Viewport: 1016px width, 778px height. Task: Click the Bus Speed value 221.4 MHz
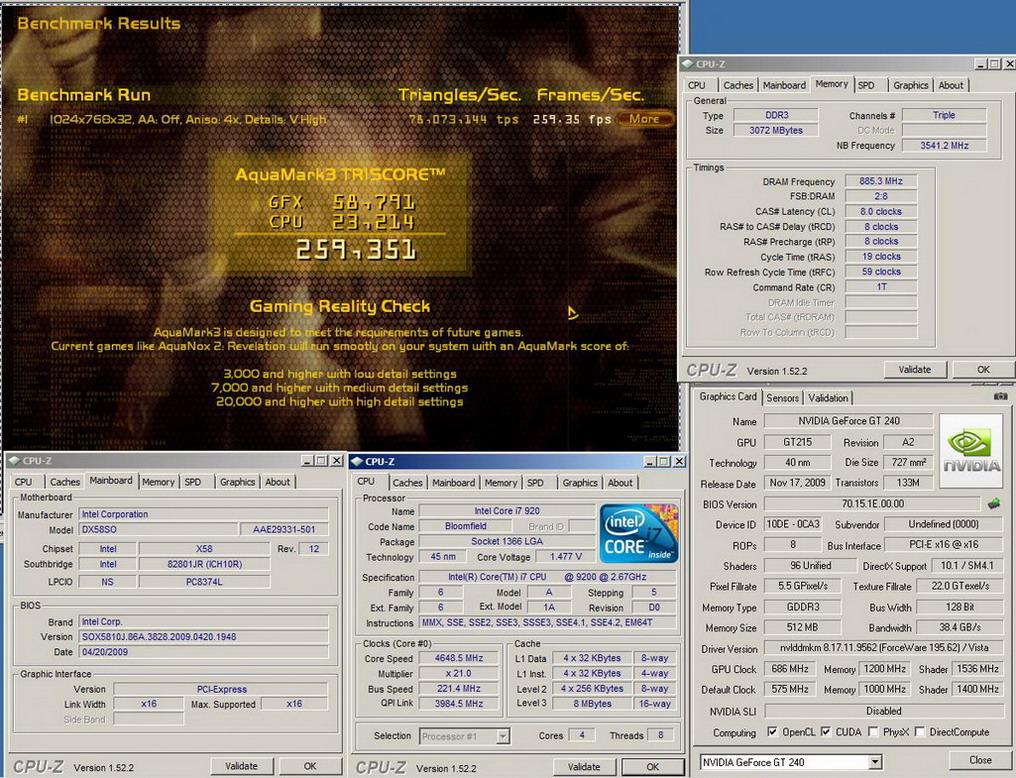459,688
